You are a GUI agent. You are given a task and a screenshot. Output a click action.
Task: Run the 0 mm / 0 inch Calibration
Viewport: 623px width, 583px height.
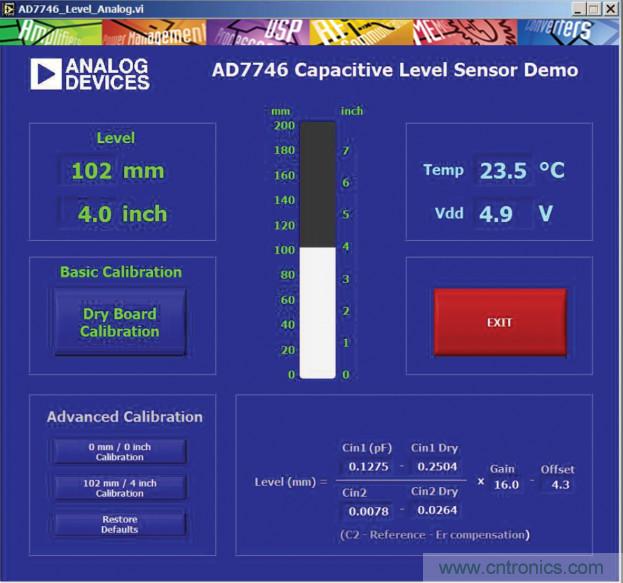click(x=119, y=451)
